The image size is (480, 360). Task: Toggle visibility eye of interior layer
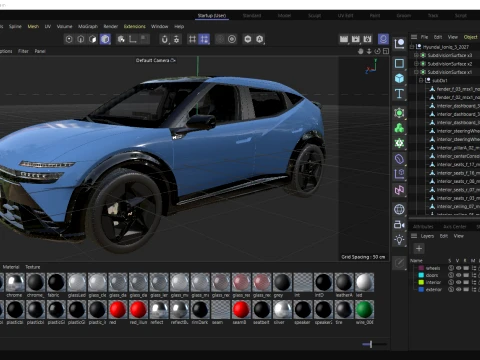point(459,282)
